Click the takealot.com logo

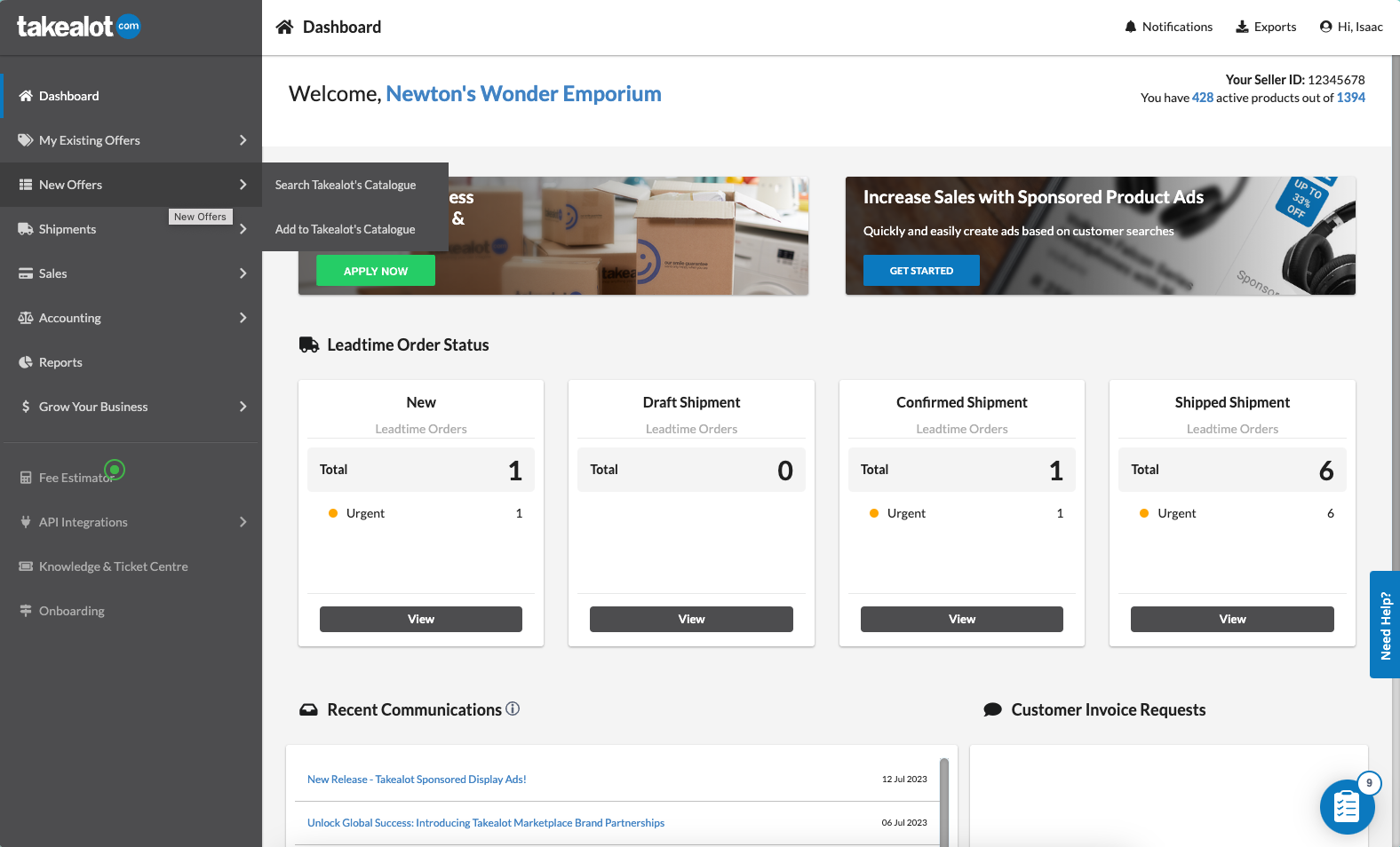pyautogui.click(x=78, y=27)
